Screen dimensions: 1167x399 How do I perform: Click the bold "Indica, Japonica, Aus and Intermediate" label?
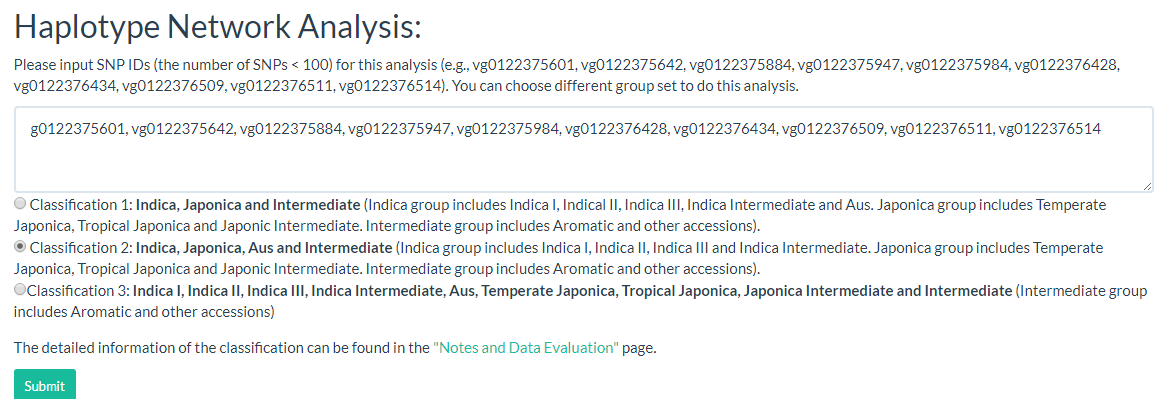pyautogui.click(x=263, y=247)
